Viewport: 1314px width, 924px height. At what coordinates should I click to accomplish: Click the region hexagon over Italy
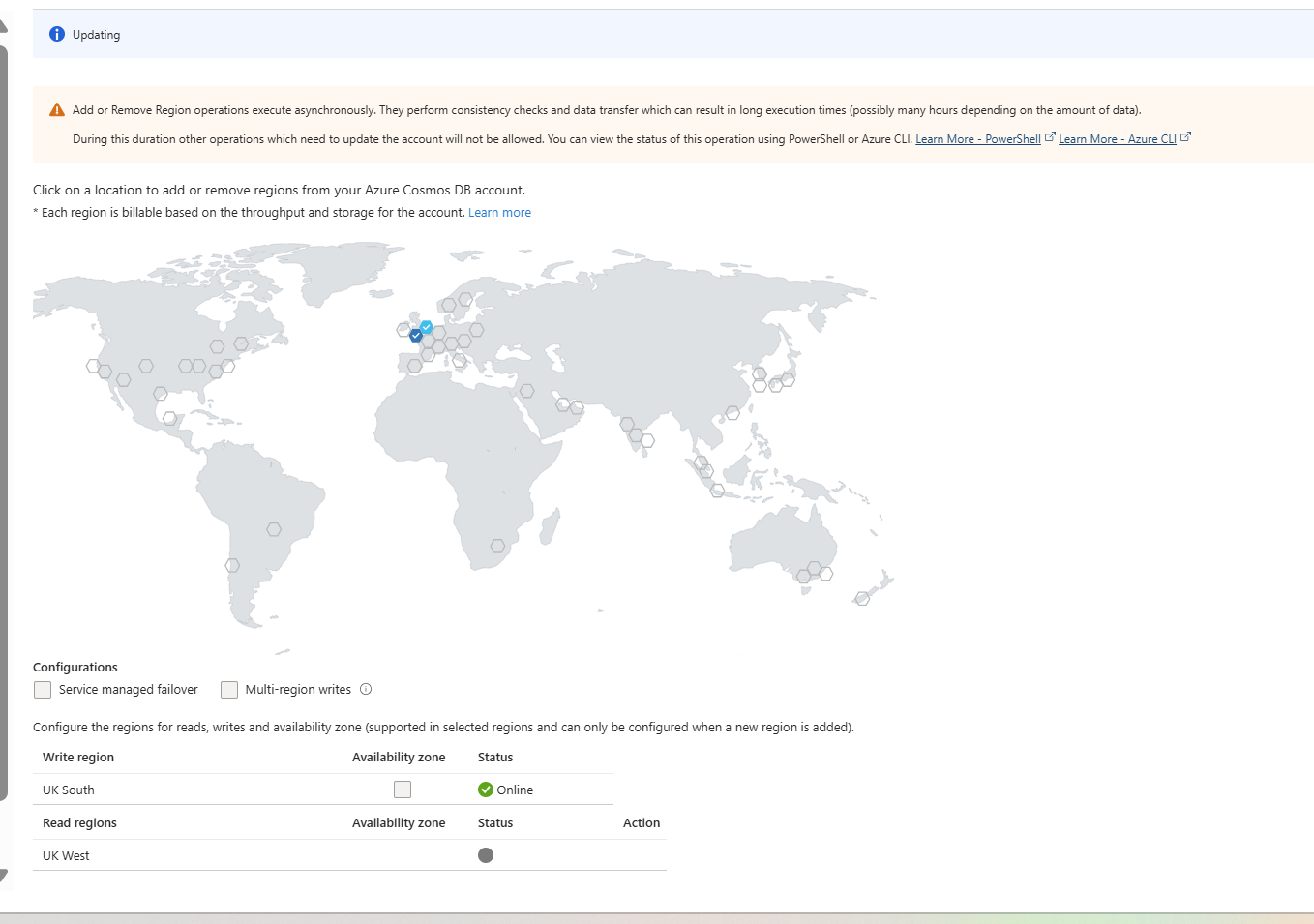click(x=460, y=360)
